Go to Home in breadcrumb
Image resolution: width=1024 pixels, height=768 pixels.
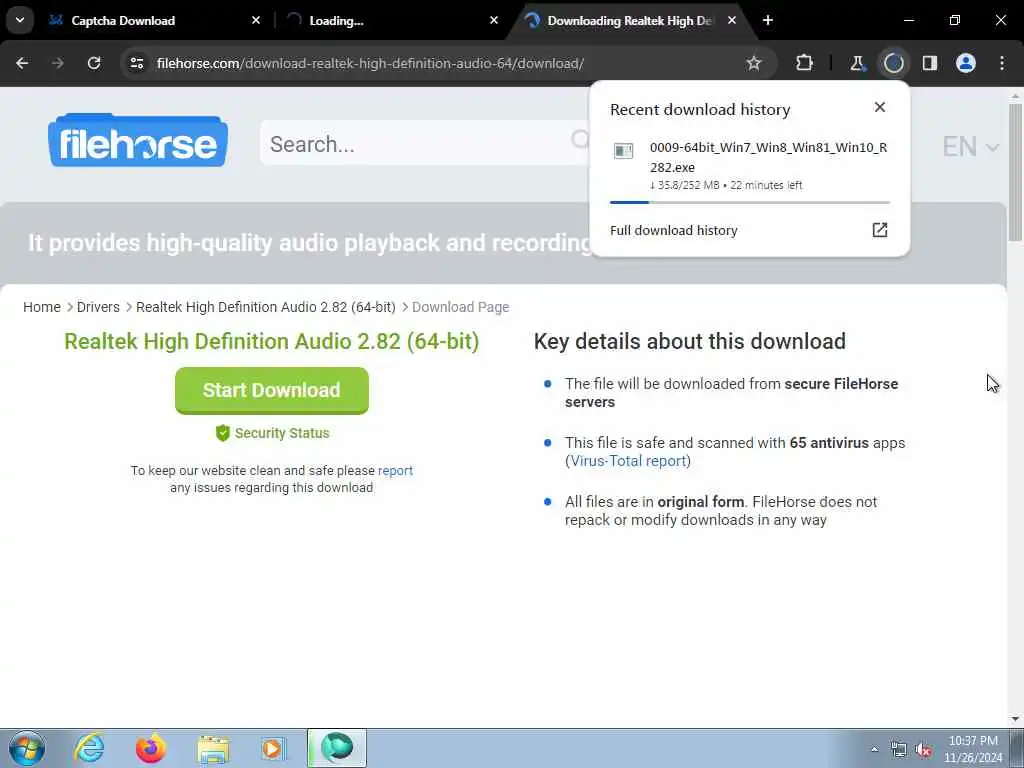[42, 307]
